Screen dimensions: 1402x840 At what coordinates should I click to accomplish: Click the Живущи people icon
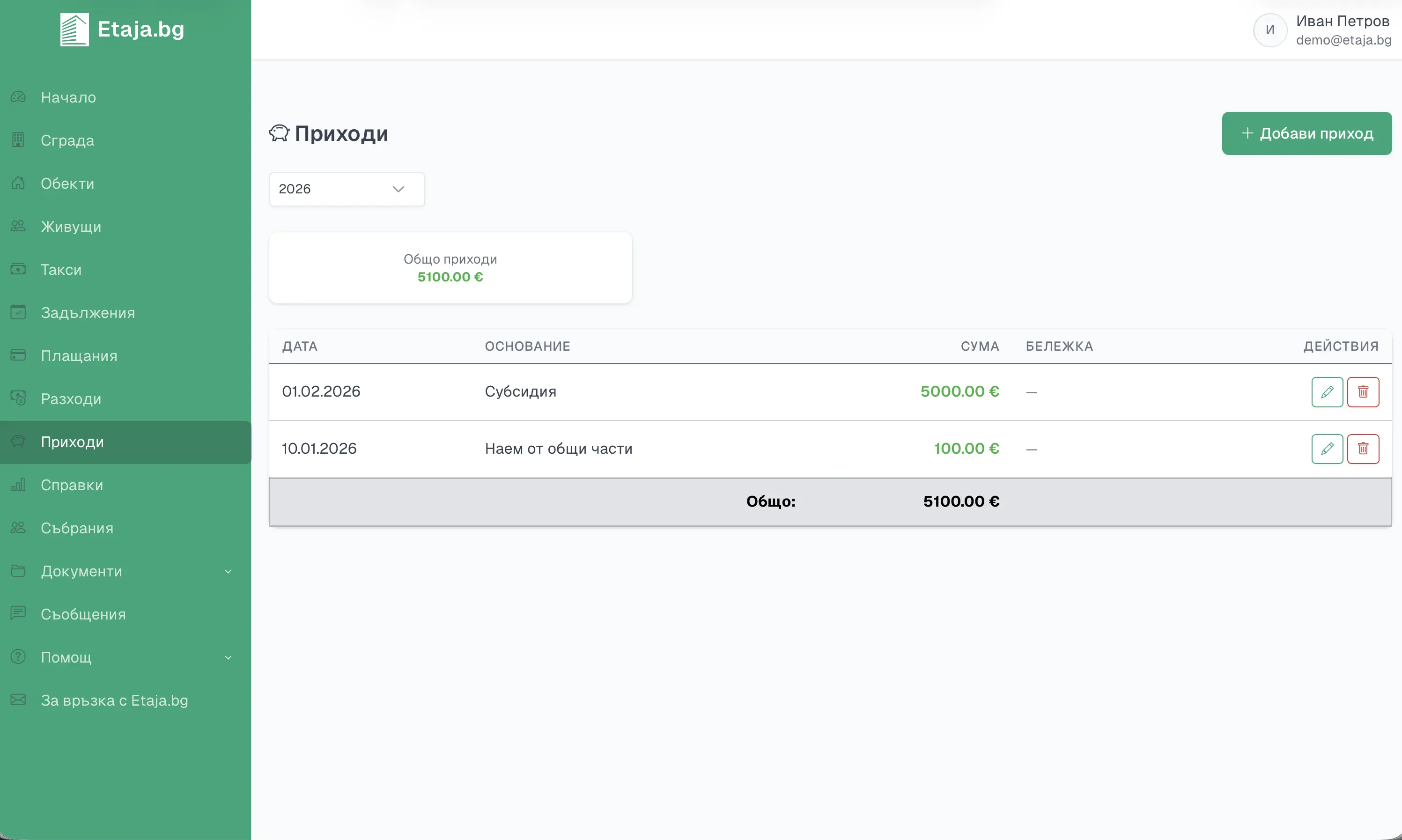click(x=18, y=226)
